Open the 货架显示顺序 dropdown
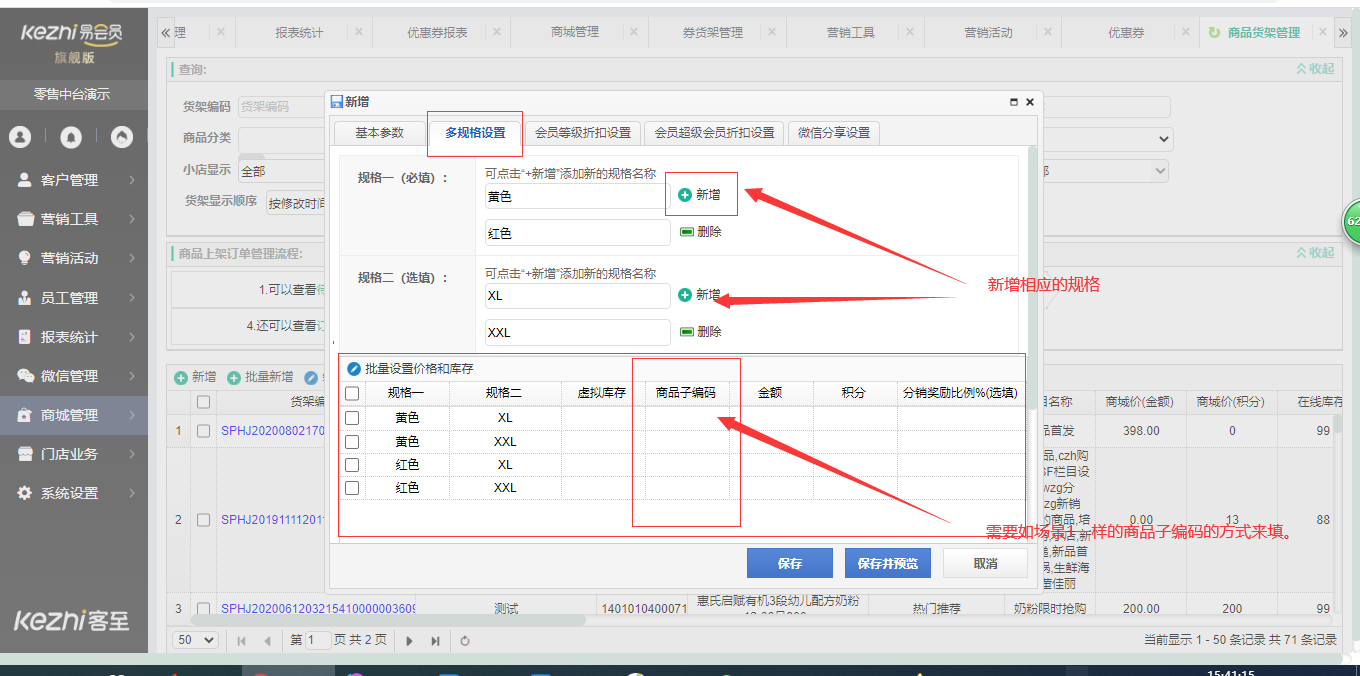The width and height of the screenshot is (1360, 676). pyautogui.click(x=296, y=203)
